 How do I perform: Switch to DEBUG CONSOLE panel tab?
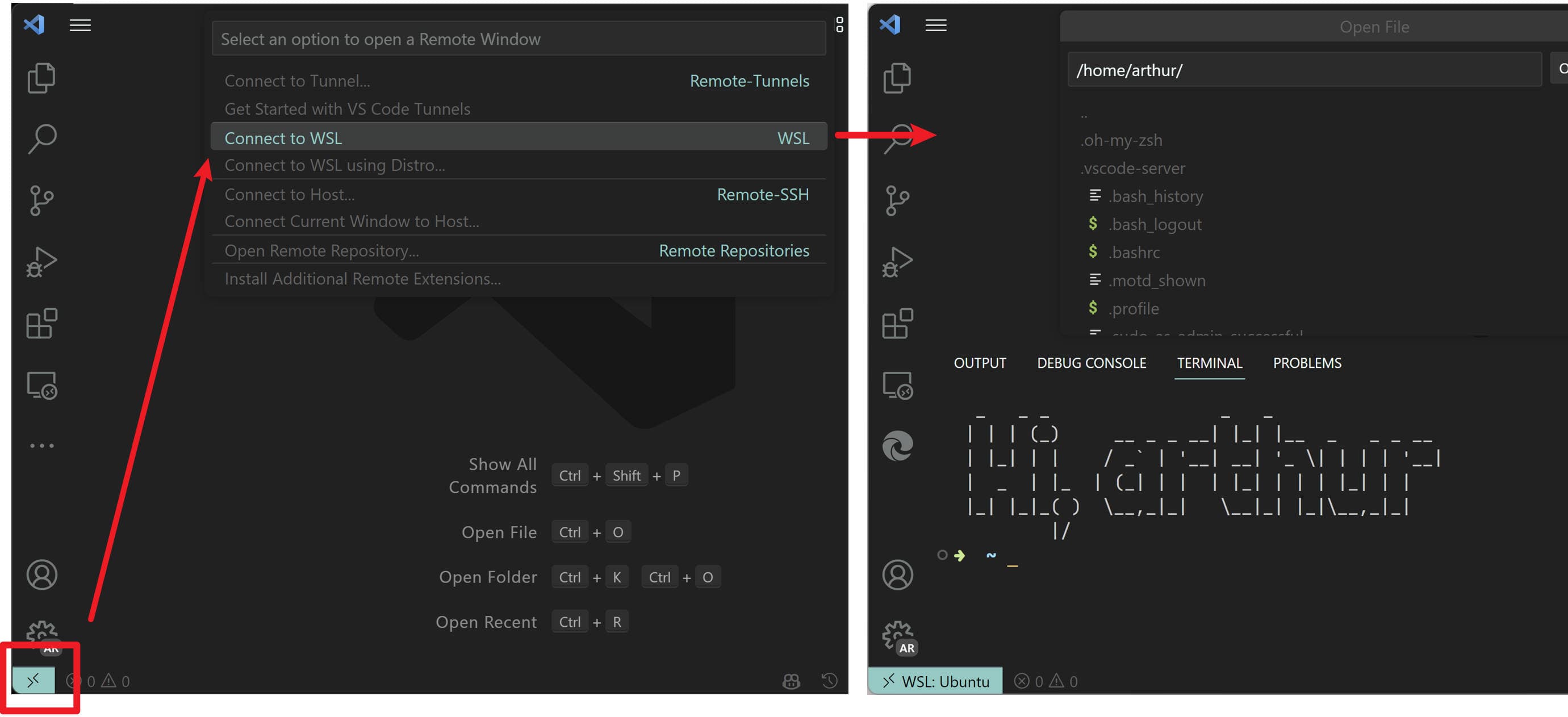click(x=1092, y=363)
